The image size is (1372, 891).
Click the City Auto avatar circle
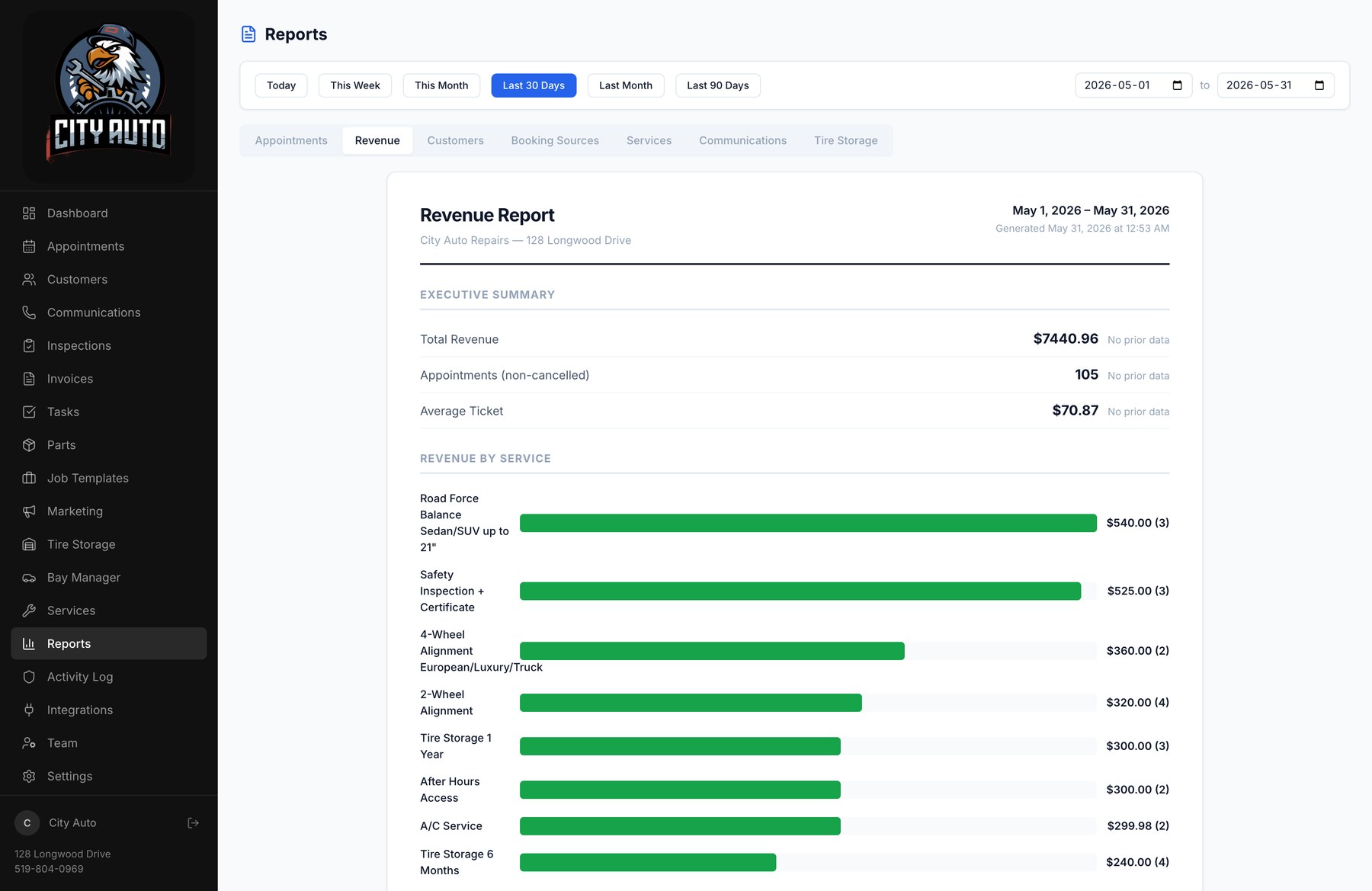pos(27,823)
